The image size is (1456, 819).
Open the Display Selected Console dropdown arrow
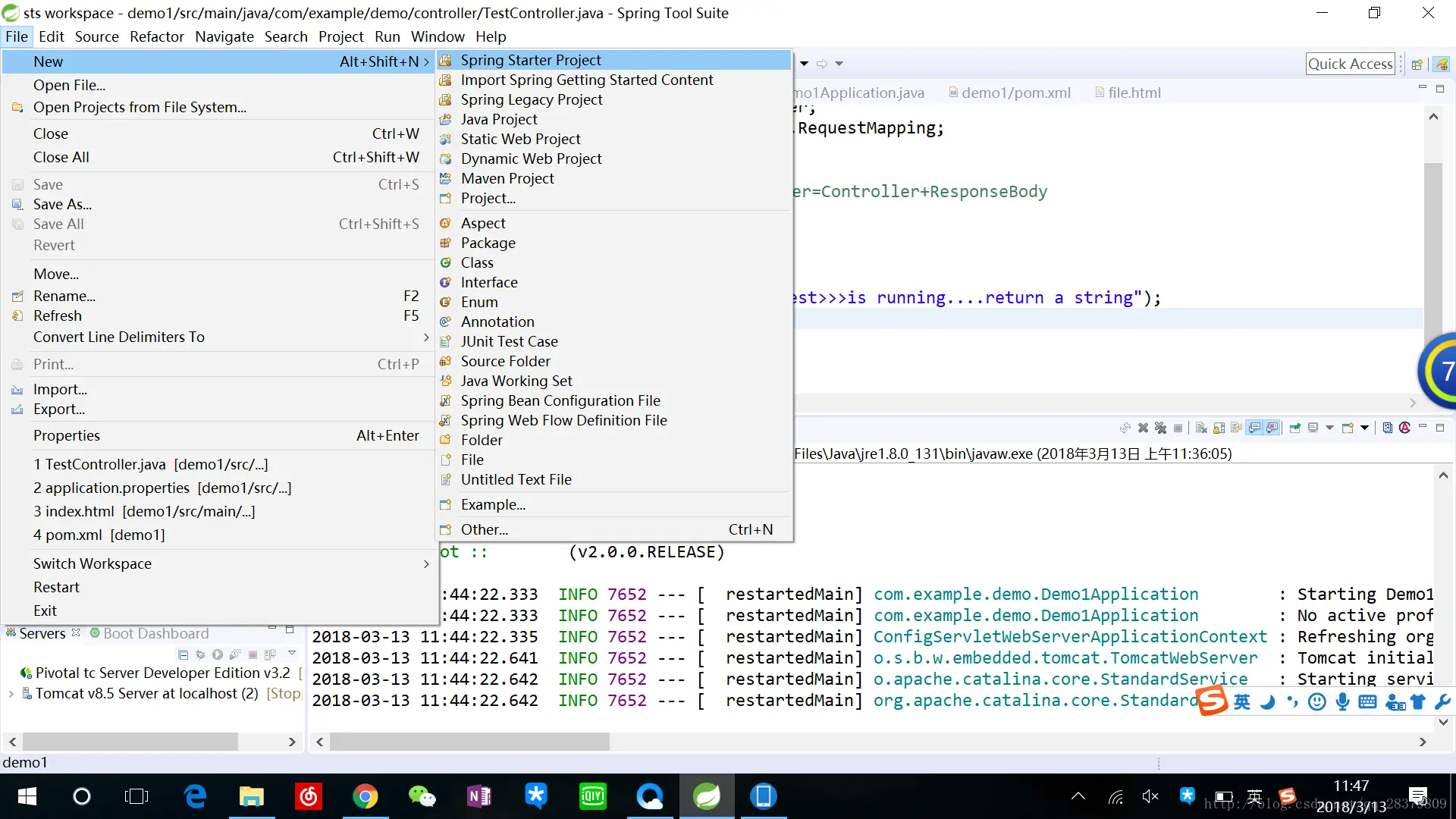point(1329,428)
